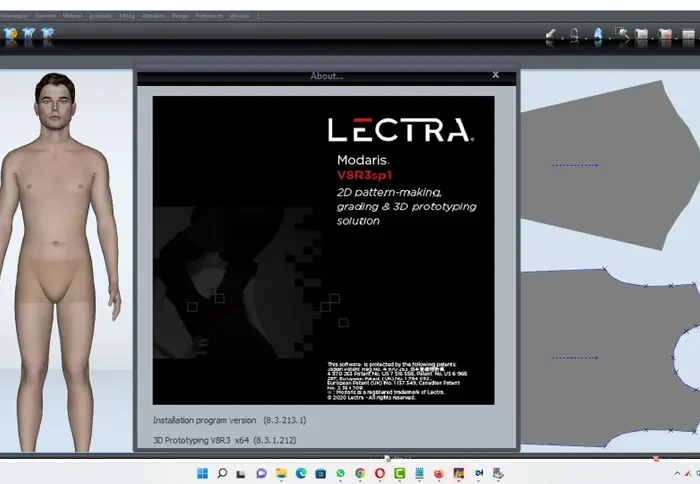Expand the blue camera icon dropdown
This screenshot has height=484, width=700.
coord(653,38)
